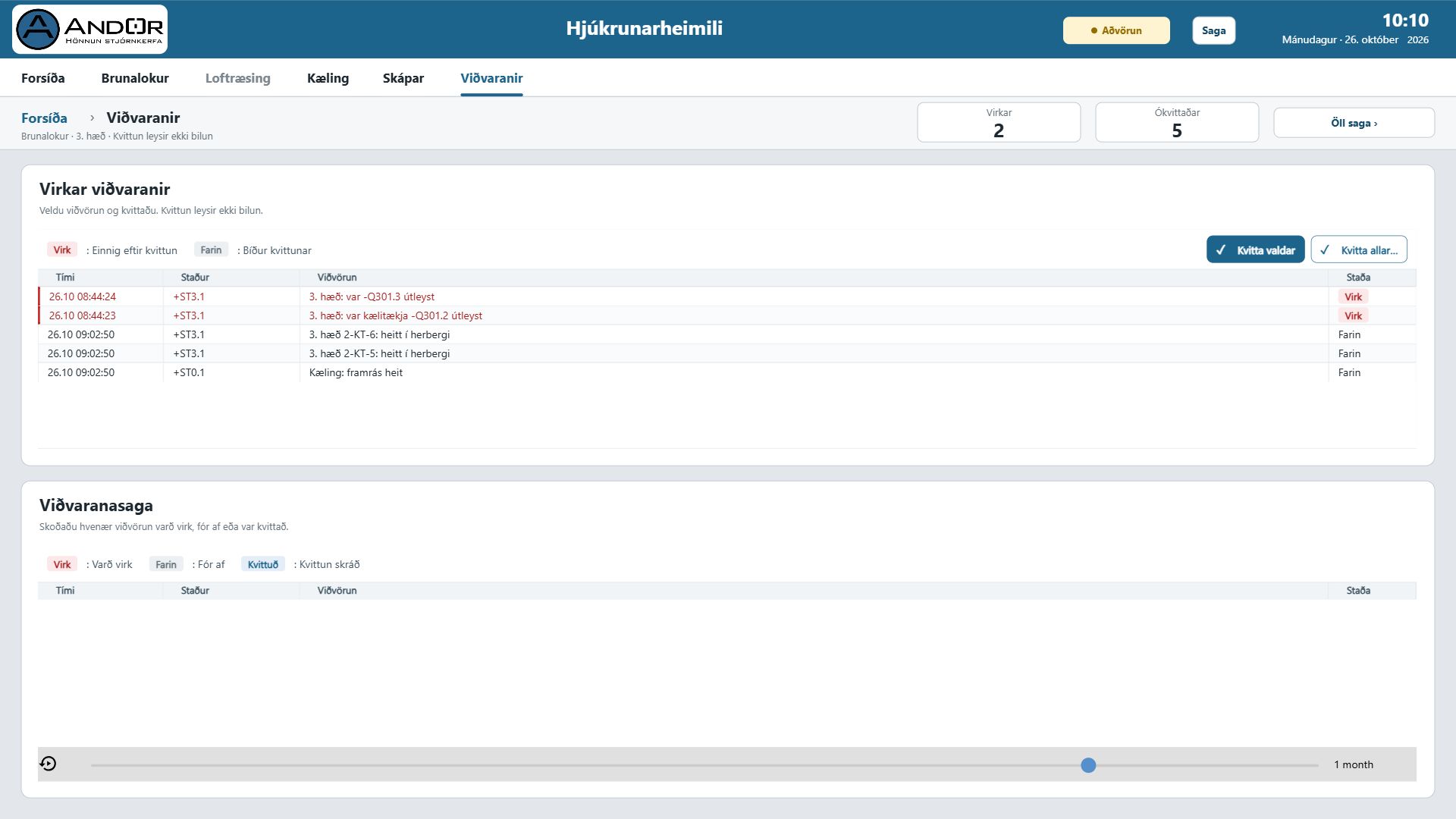
Task: Click the Virk legend badge in Virkar viðvaranir
Action: pos(62,249)
